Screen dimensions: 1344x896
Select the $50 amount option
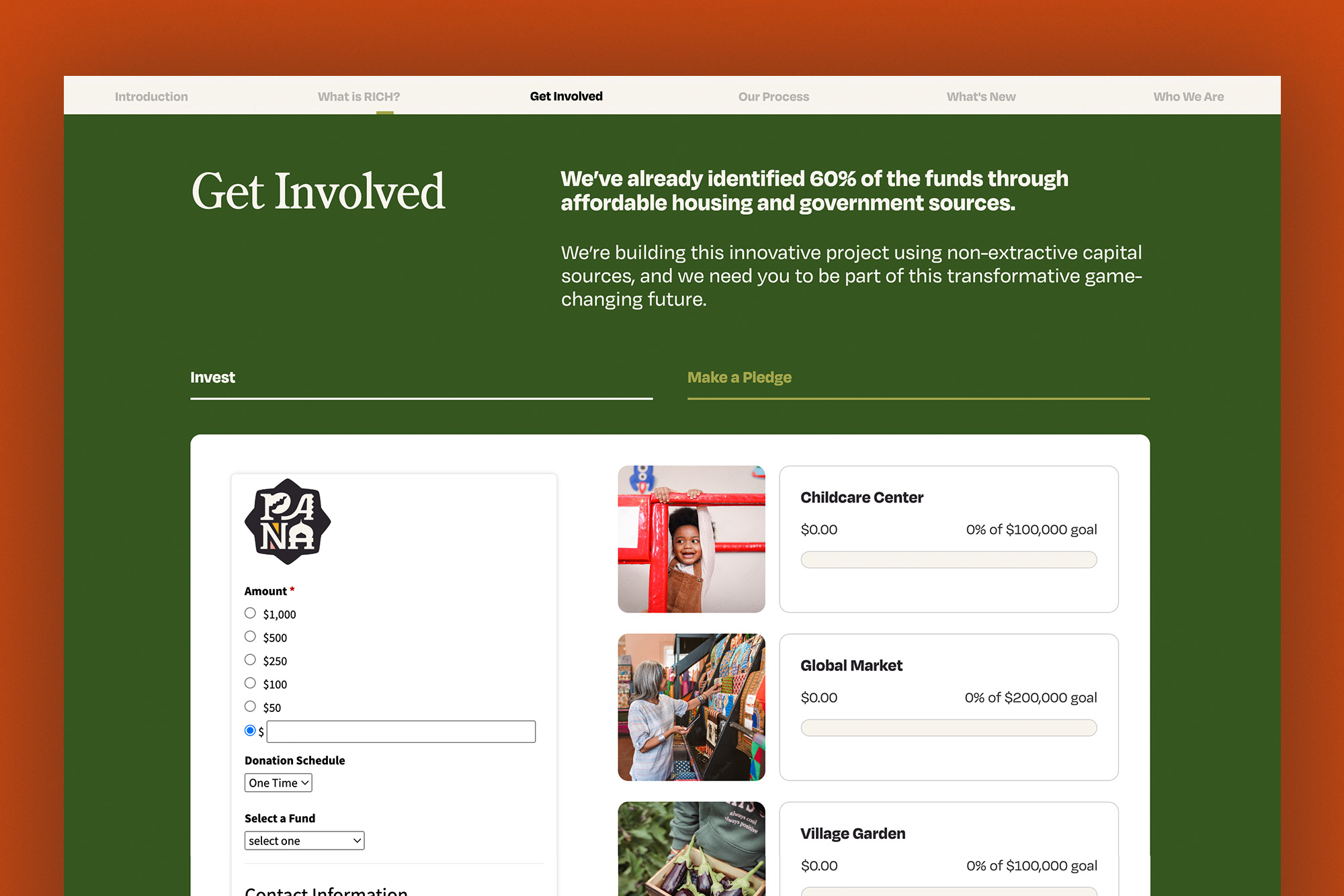(250, 706)
